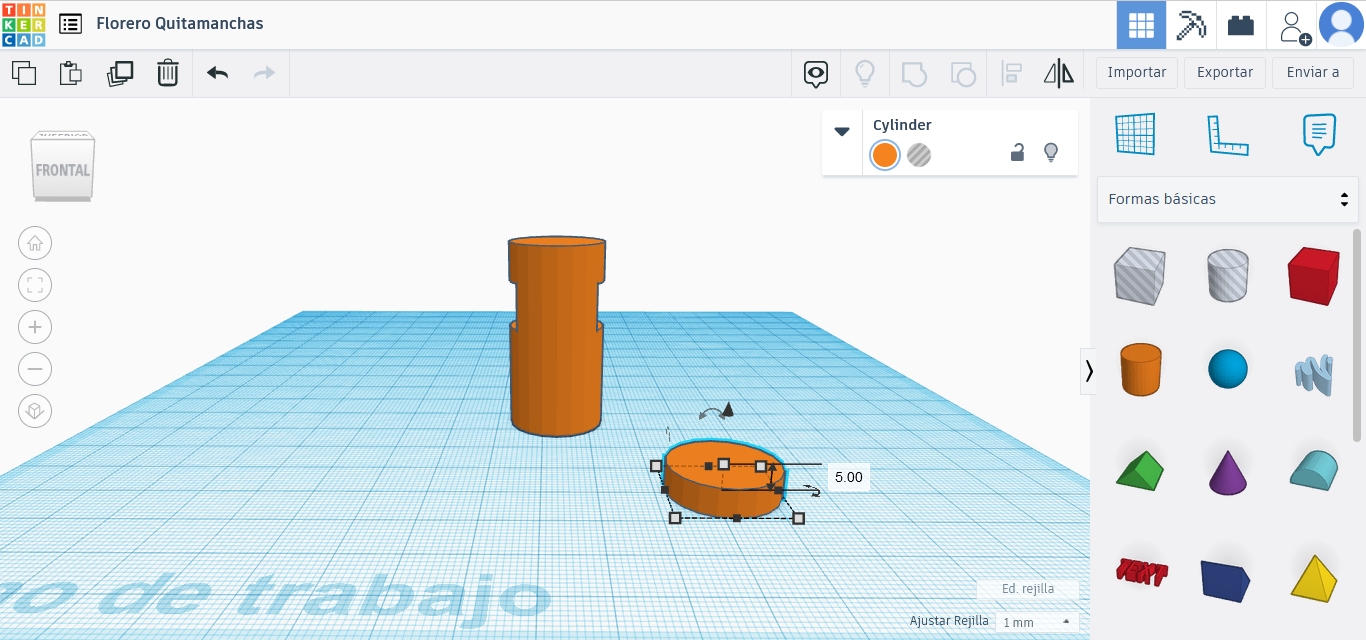Click the curved rotation handle above cylinder
This screenshot has width=1366, height=640.
(710, 413)
